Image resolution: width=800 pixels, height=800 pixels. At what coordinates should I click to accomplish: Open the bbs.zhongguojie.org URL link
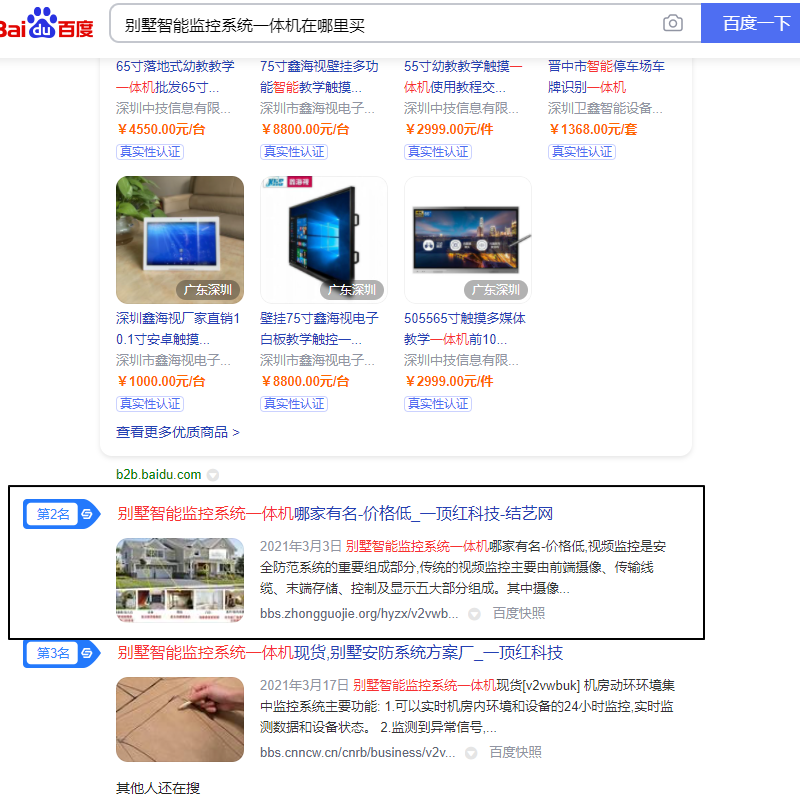pyautogui.click(x=359, y=613)
